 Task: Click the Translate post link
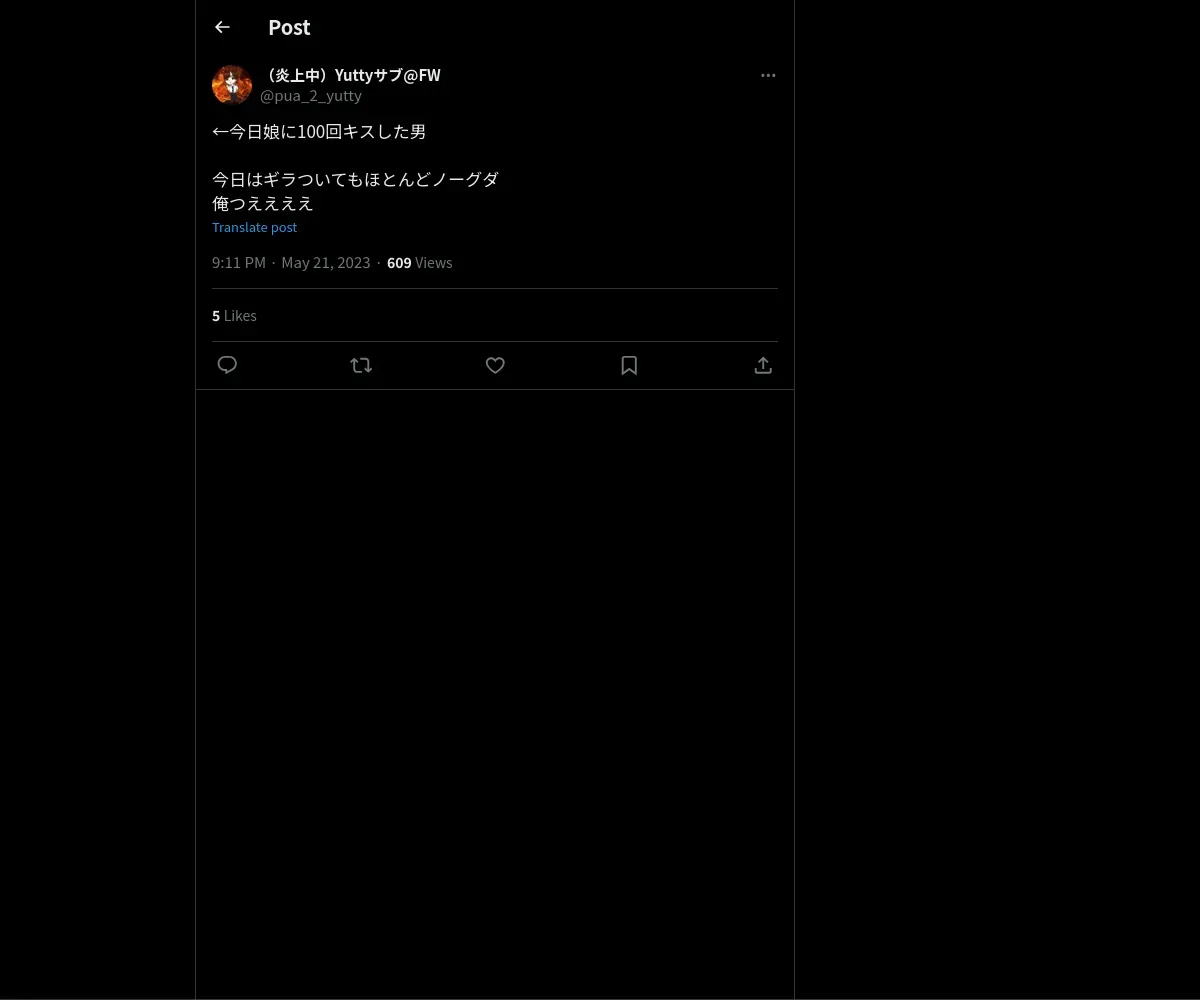coord(254,227)
